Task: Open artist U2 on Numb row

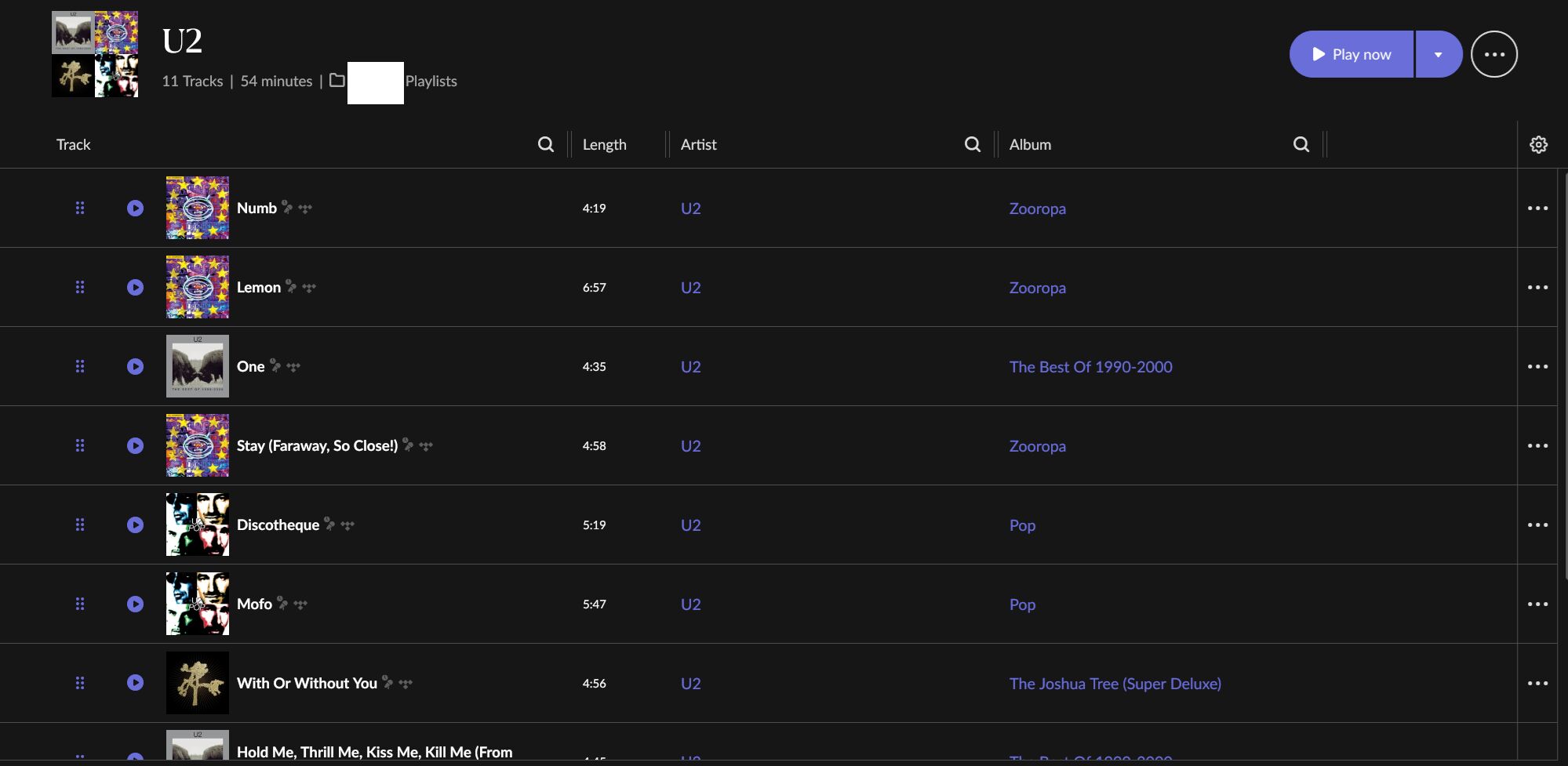Action: [x=691, y=209]
